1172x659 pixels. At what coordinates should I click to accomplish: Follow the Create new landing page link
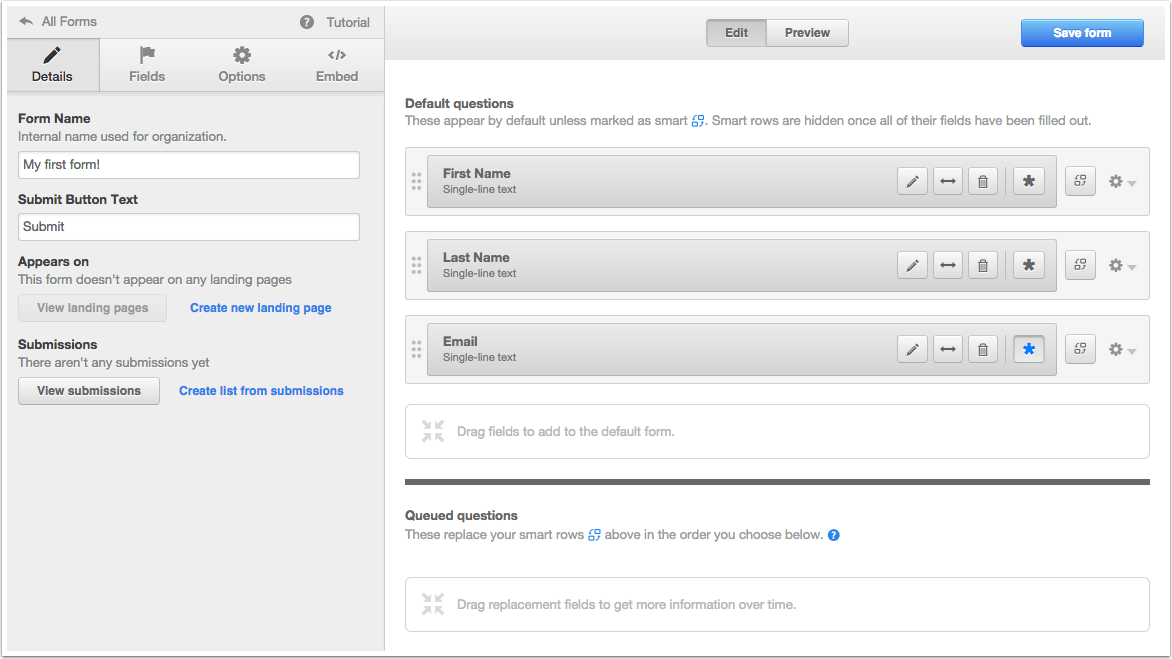click(x=260, y=308)
